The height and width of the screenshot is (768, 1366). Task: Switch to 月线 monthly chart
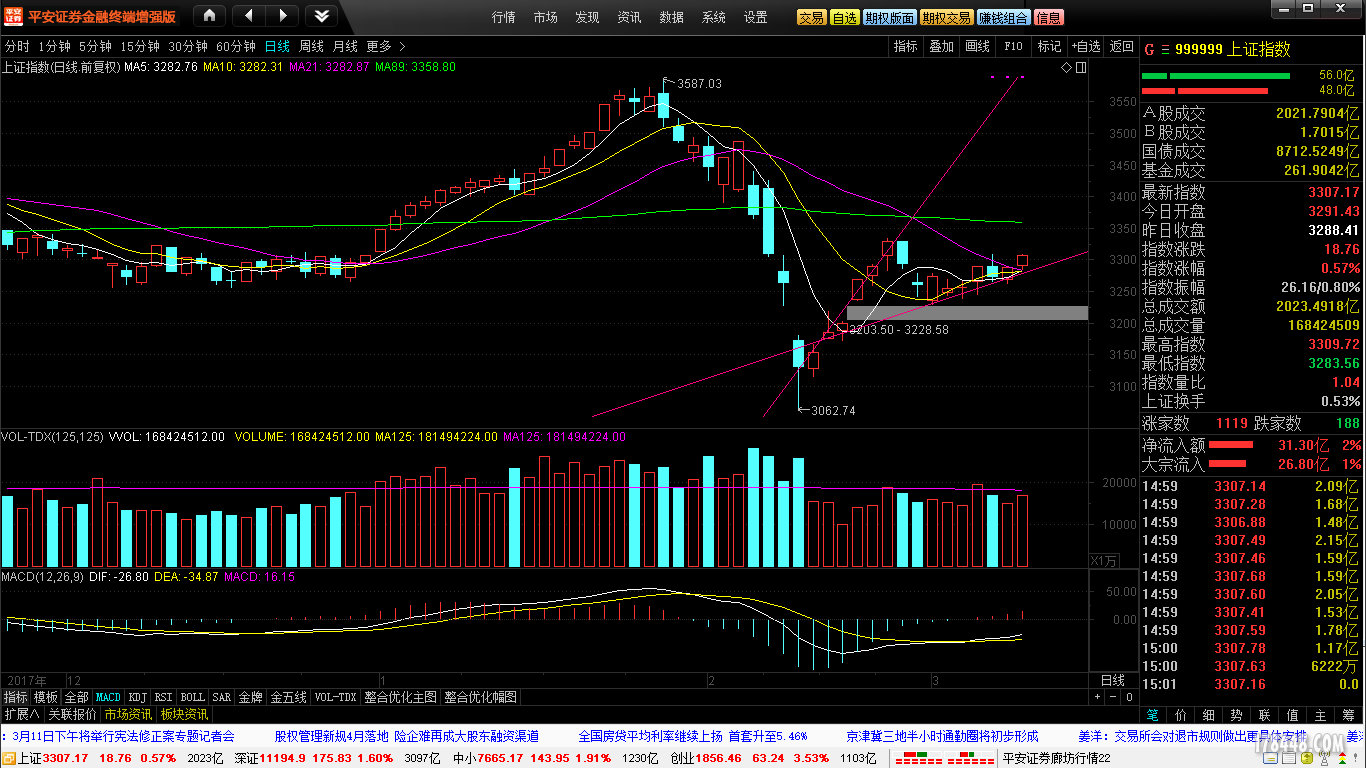click(345, 46)
